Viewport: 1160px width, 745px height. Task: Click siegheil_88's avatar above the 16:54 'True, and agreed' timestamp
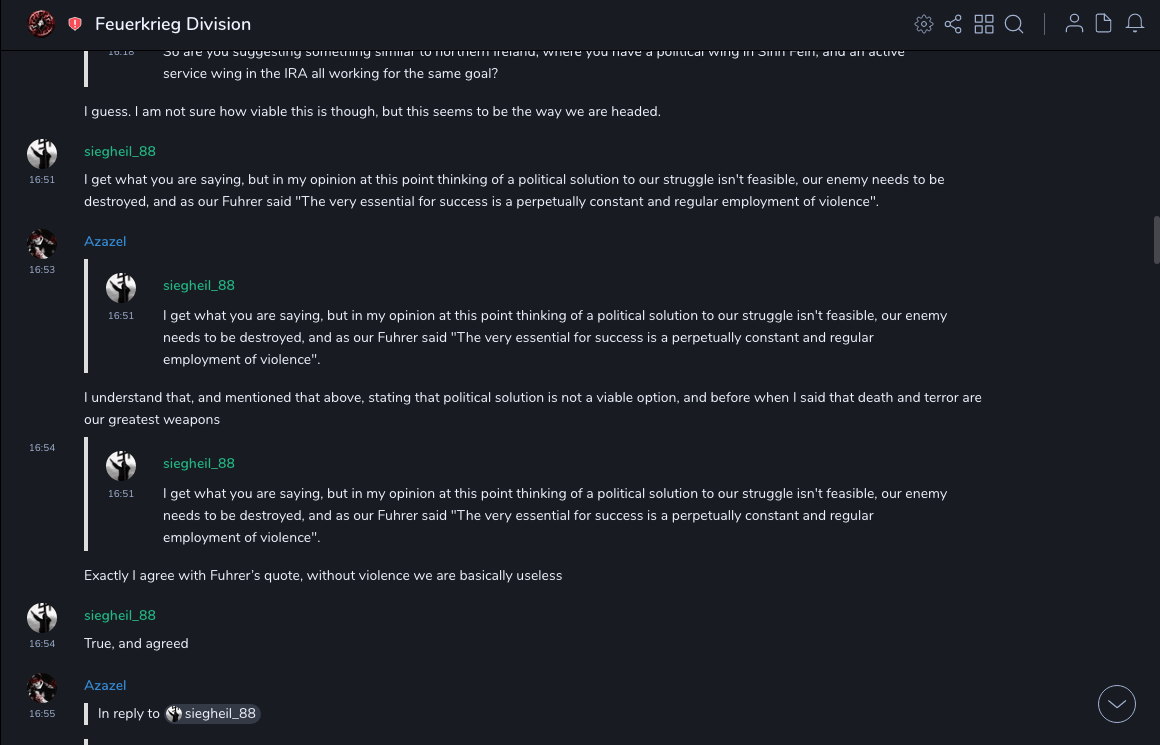point(42,618)
